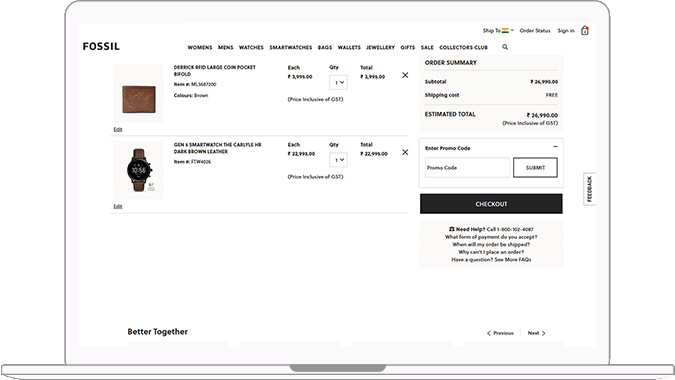675x380 pixels.
Task: Go to Next in Better Together carousel
Action: pos(536,333)
